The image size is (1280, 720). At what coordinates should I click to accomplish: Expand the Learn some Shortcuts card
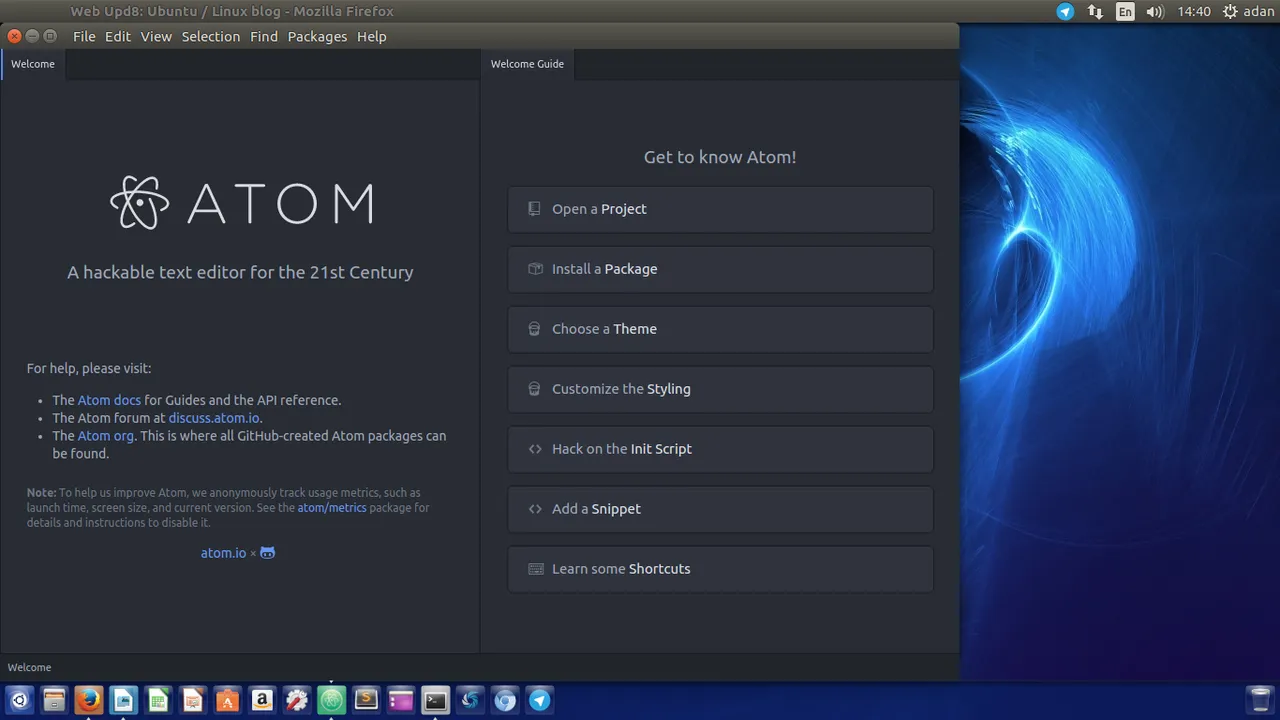pos(720,569)
